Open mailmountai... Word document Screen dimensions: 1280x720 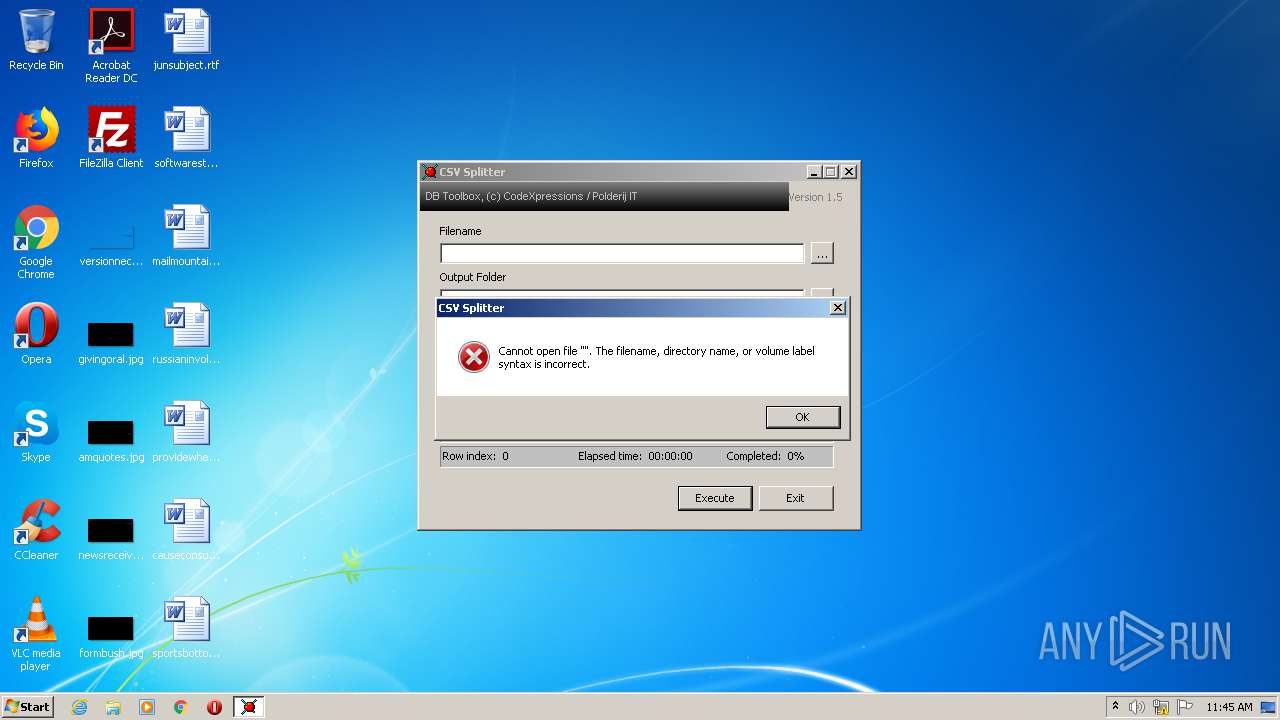pos(186,236)
